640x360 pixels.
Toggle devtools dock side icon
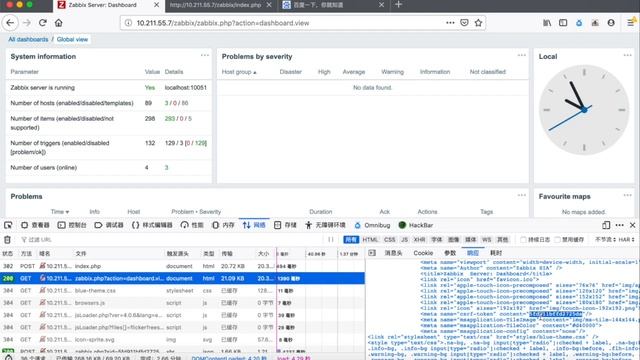point(606,225)
